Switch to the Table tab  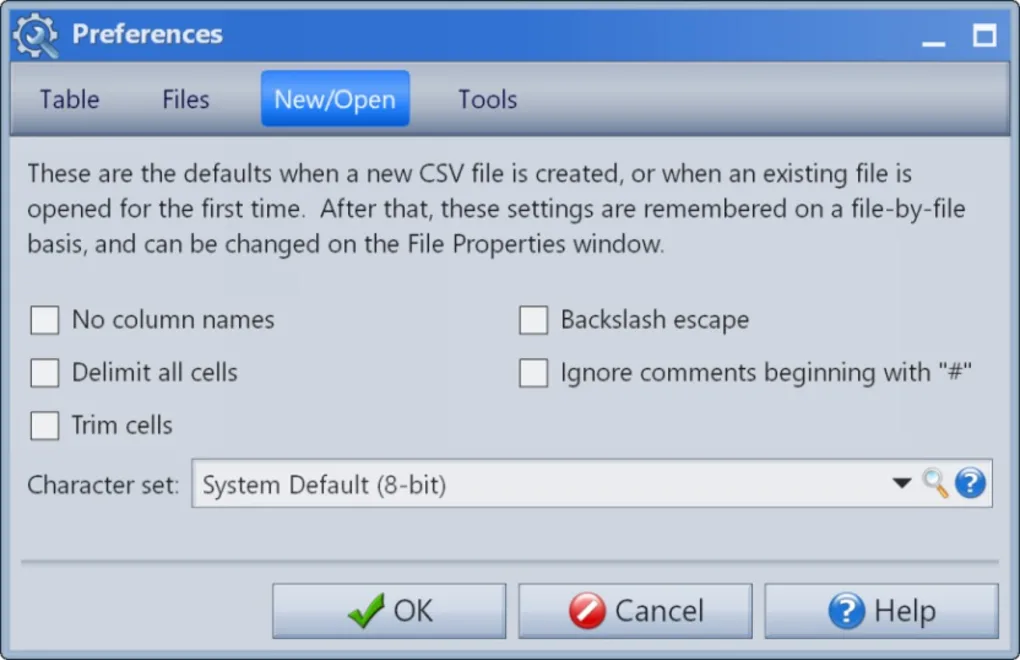pos(69,99)
